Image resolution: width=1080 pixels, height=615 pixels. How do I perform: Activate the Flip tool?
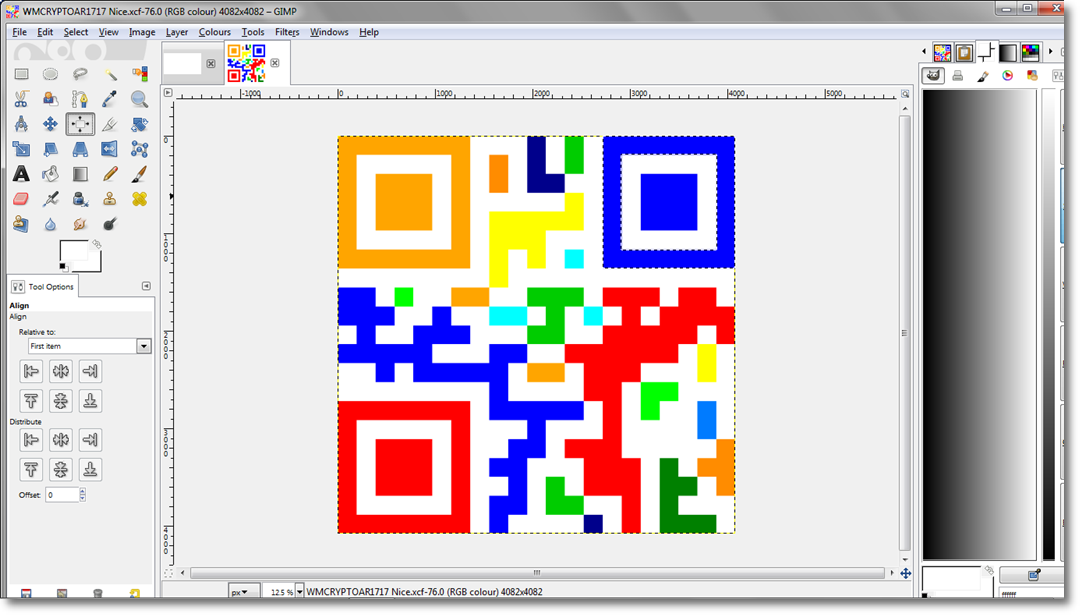[110, 149]
